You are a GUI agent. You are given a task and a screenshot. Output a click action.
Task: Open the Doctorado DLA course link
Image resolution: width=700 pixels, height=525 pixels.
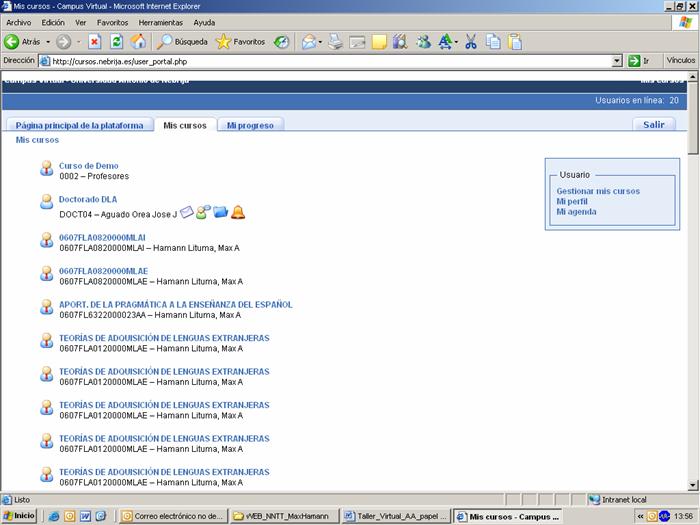pyautogui.click(x=88, y=199)
